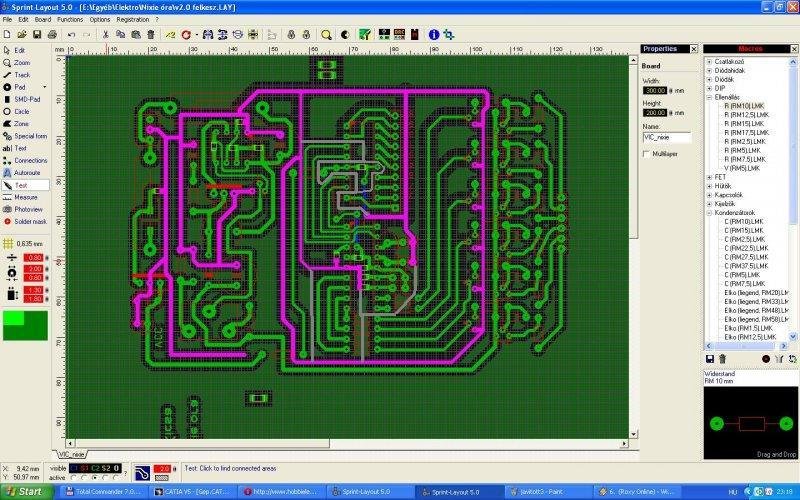800x500 pixels.
Task: Click the Zoom magnifier toolbar icon
Action: pyautogui.click(x=326, y=35)
